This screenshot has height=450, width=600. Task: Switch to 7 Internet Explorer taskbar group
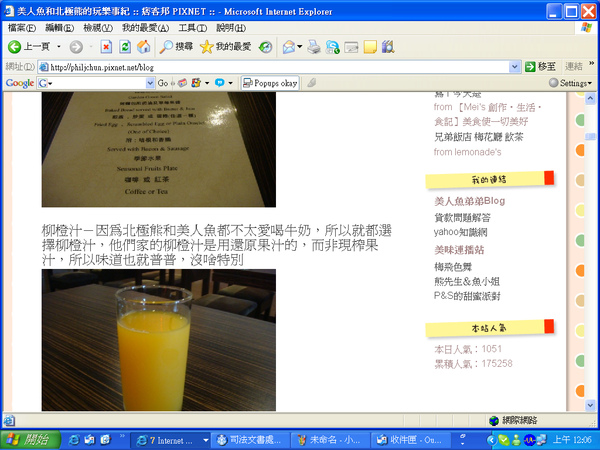[170, 440]
